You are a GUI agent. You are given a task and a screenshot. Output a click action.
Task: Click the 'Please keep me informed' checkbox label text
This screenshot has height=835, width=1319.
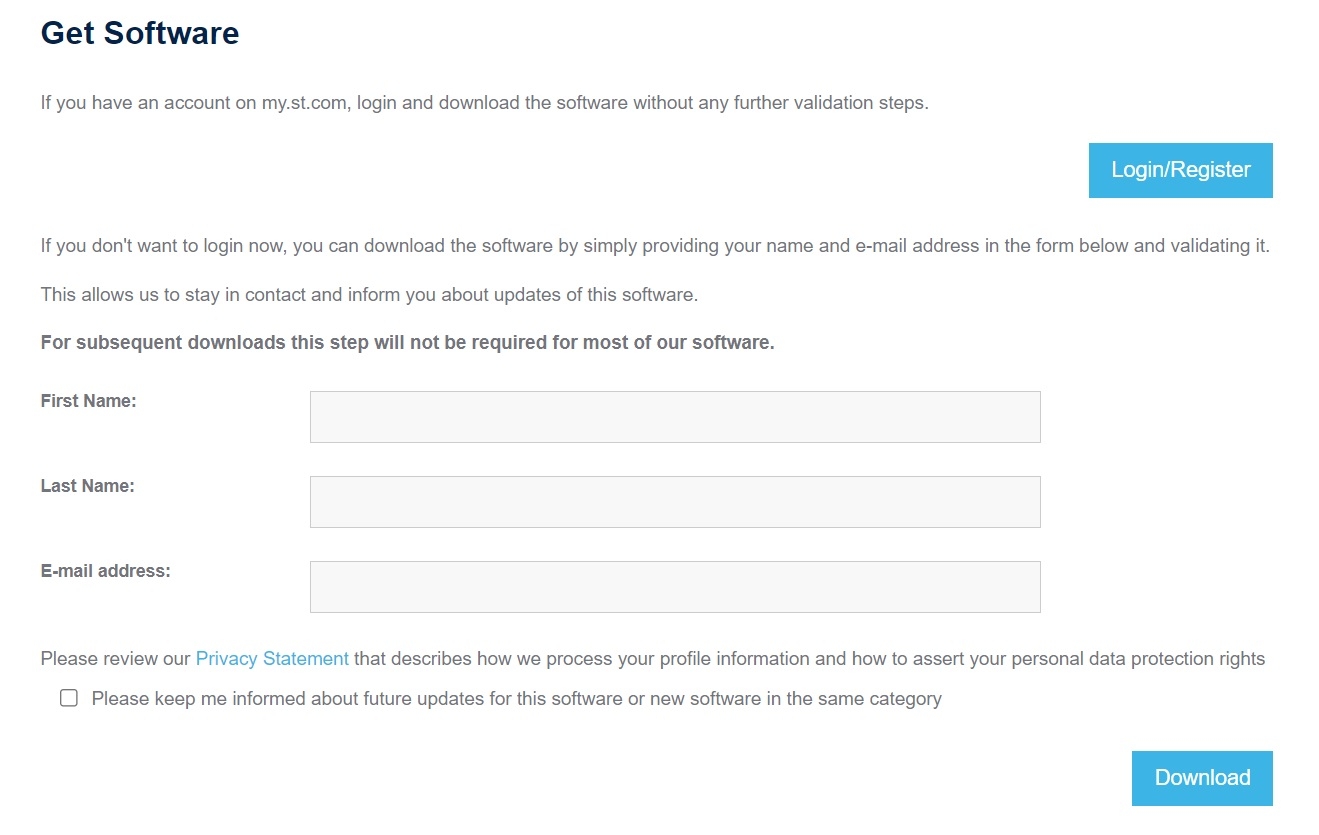pos(516,699)
